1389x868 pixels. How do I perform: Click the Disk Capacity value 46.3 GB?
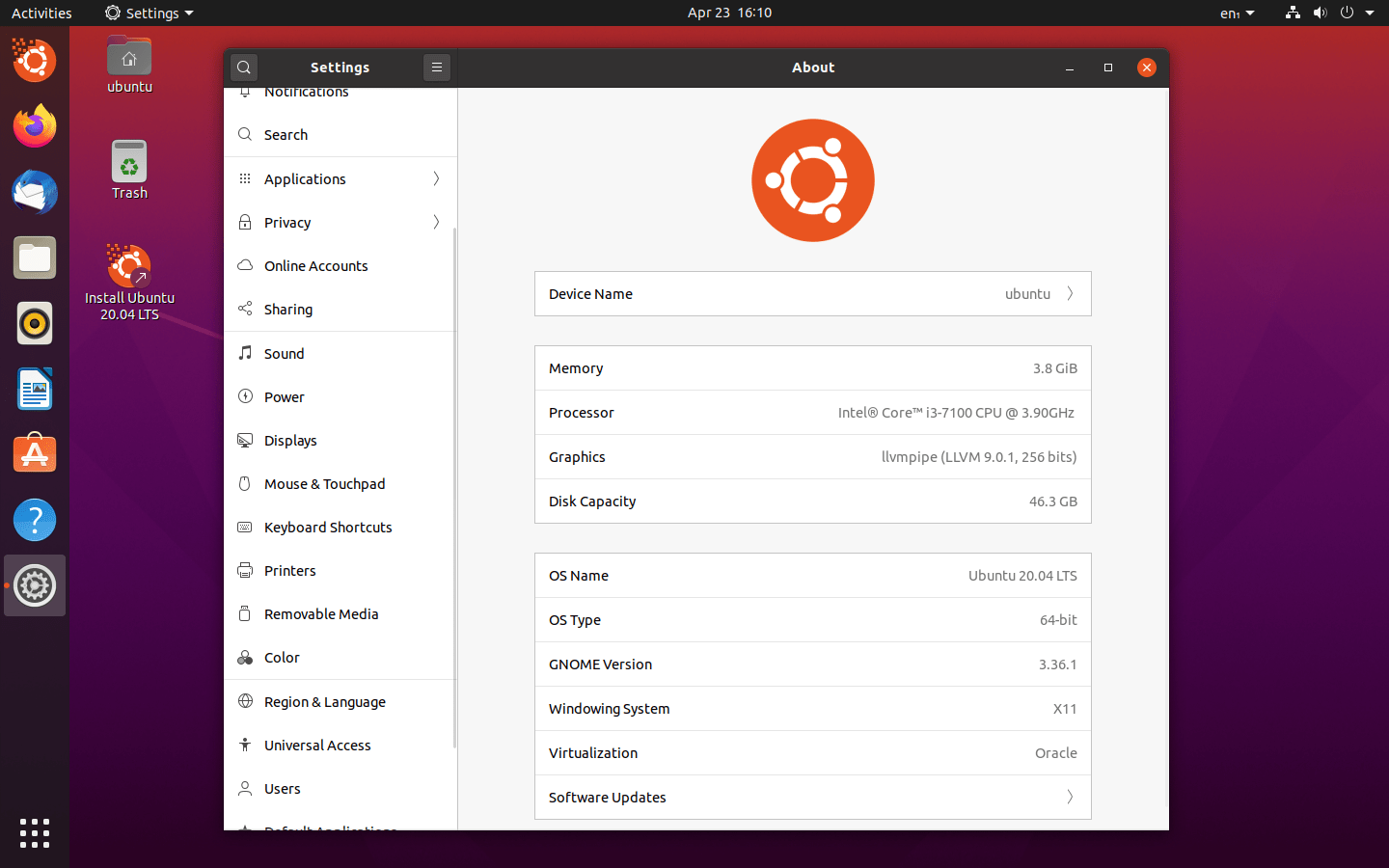click(1053, 502)
